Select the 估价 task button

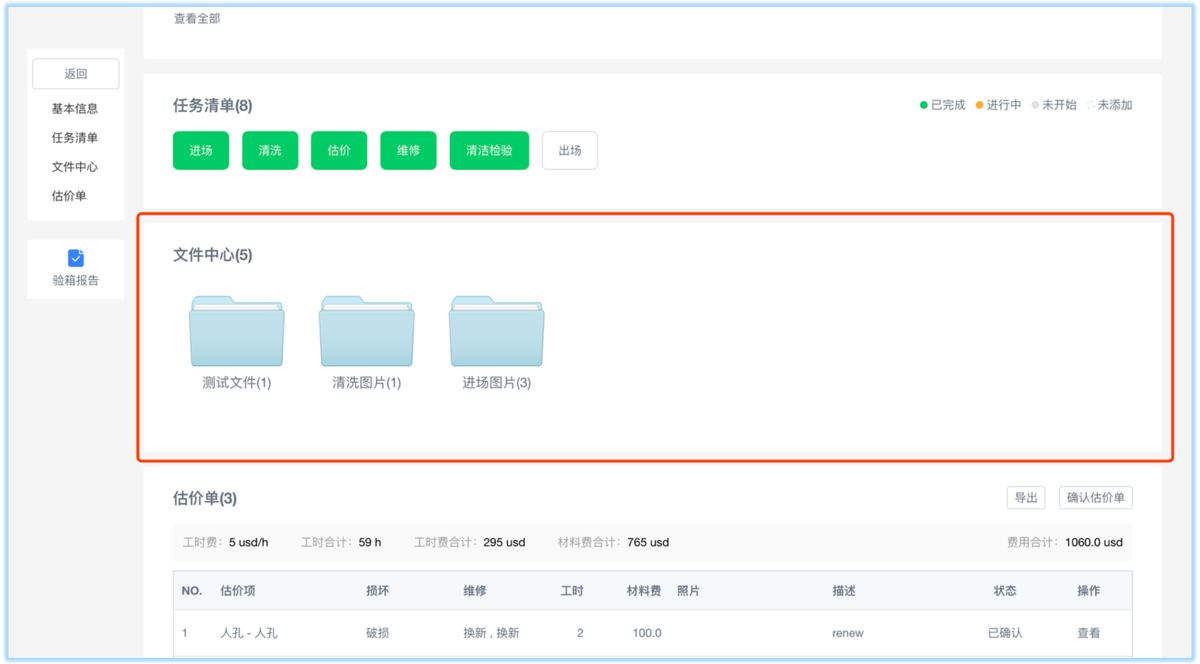[339, 150]
